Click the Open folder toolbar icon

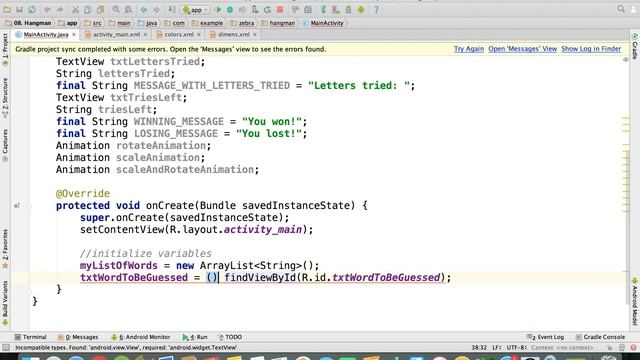pyautogui.click(x=7, y=9)
